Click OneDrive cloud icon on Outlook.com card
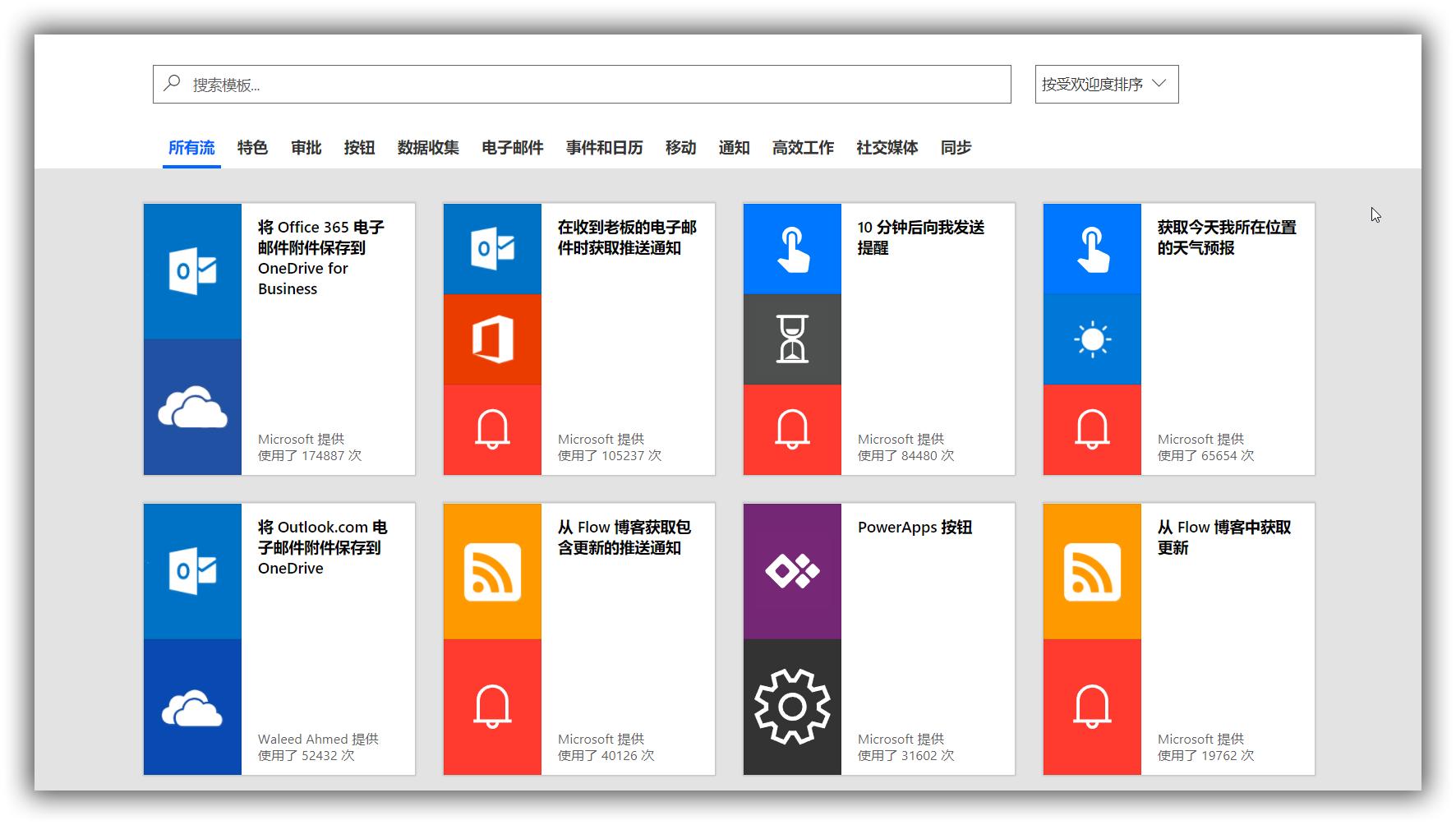 (x=192, y=708)
